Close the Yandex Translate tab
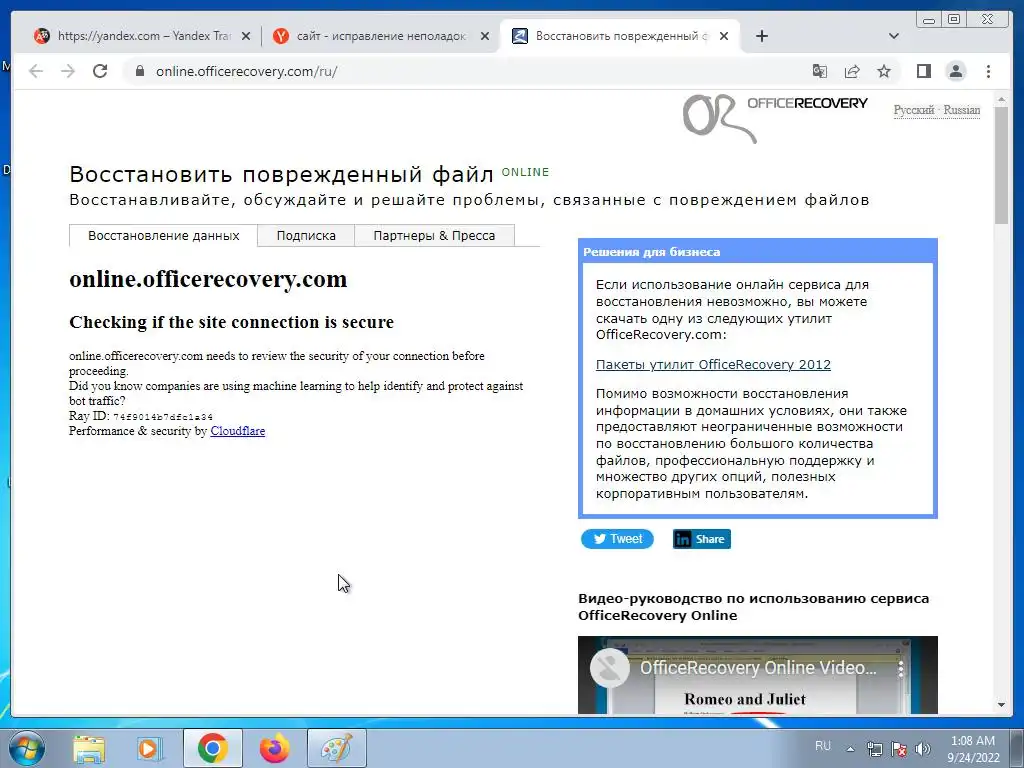Viewport: 1024px width, 768px height. click(246, 36)
